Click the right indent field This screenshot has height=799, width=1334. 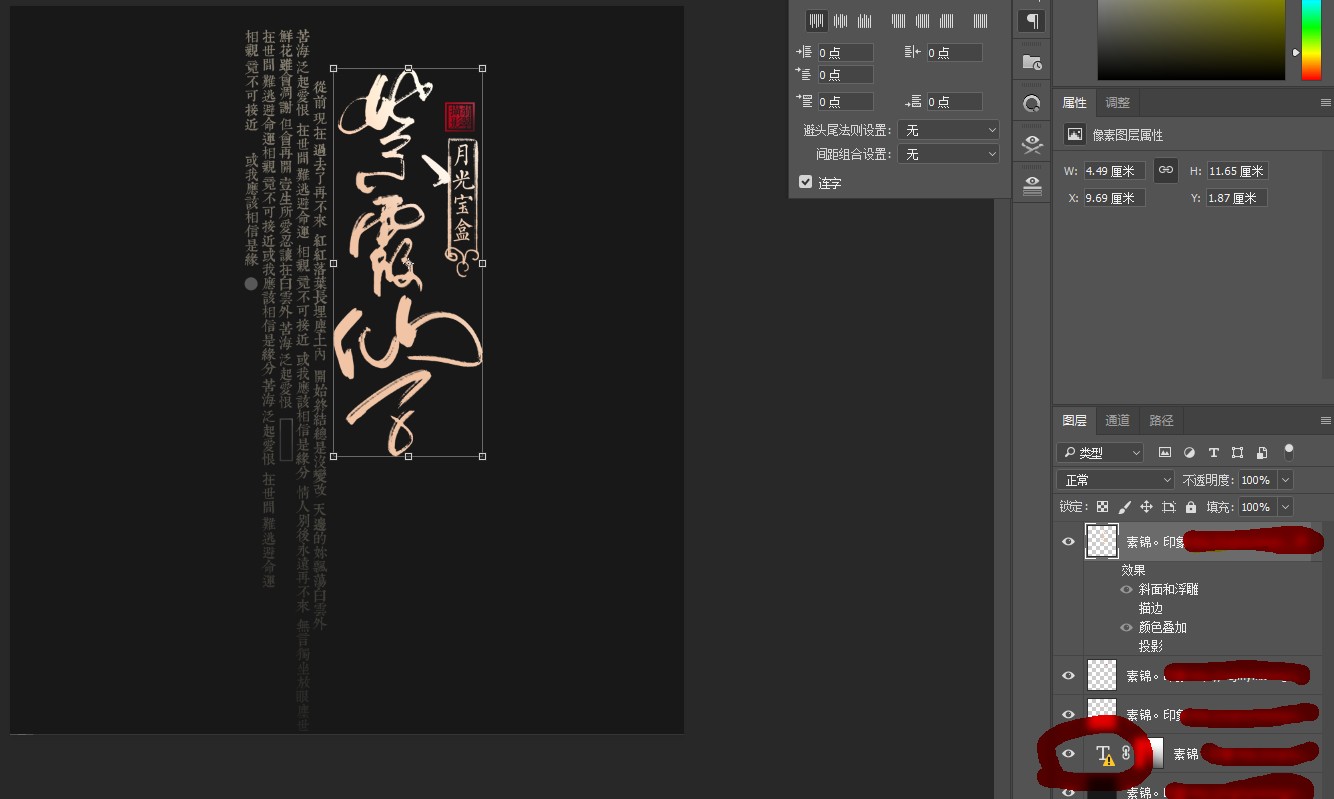pyautogui.click(x=954, y=53)
